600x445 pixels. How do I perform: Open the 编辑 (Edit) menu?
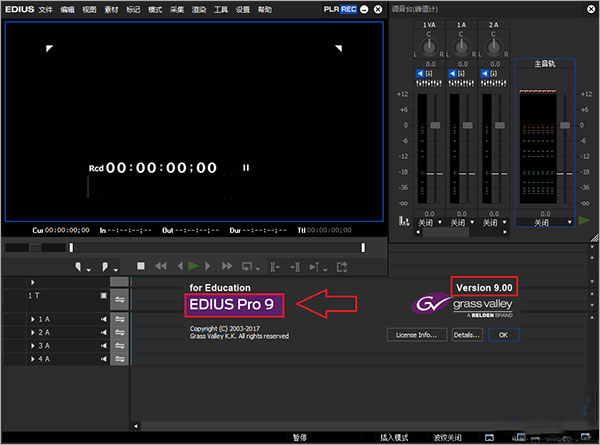[x=67, y=10]
